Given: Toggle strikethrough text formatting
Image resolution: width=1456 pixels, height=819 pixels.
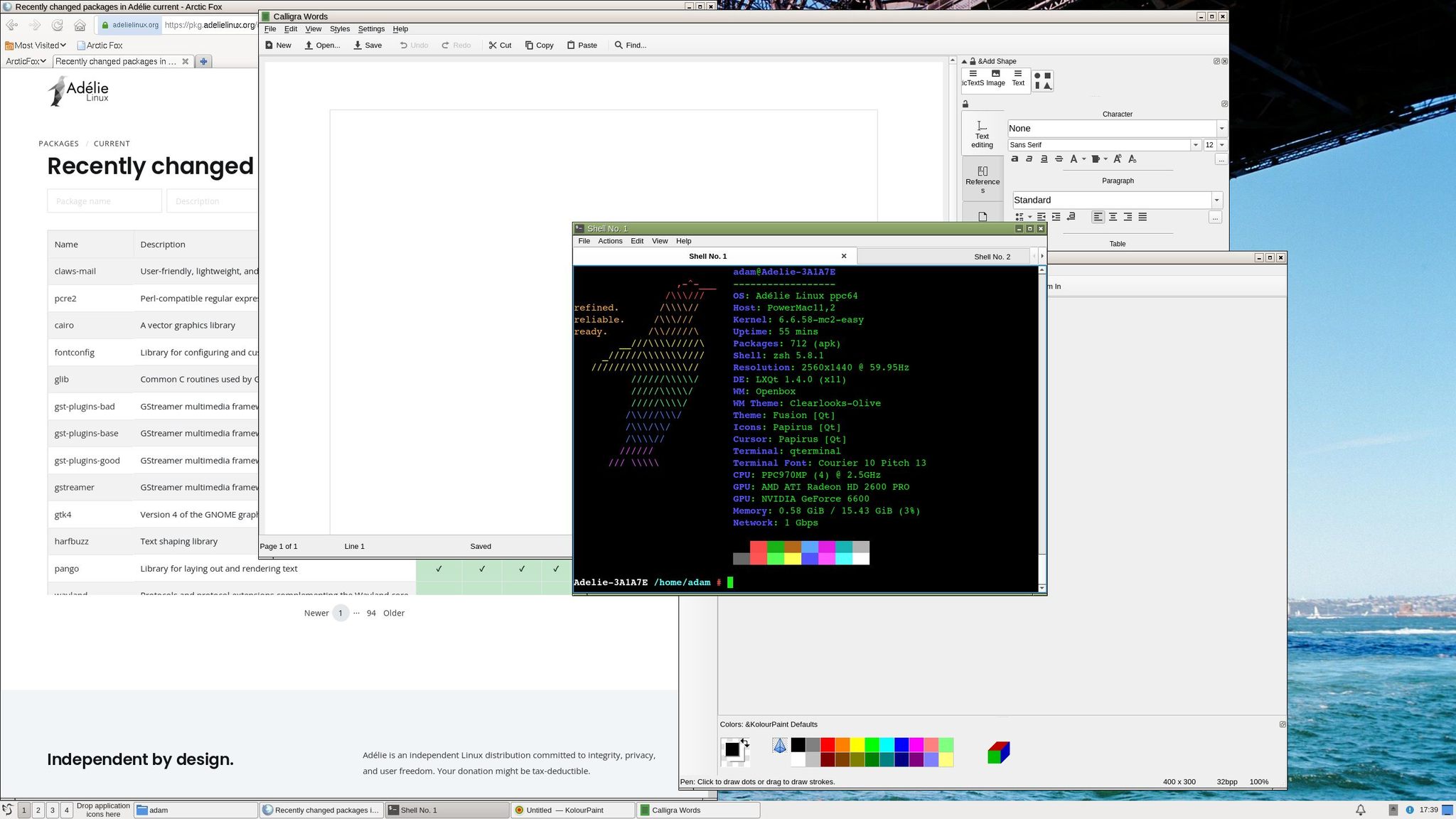Looking at the screenshot, I should point(1059,159).
